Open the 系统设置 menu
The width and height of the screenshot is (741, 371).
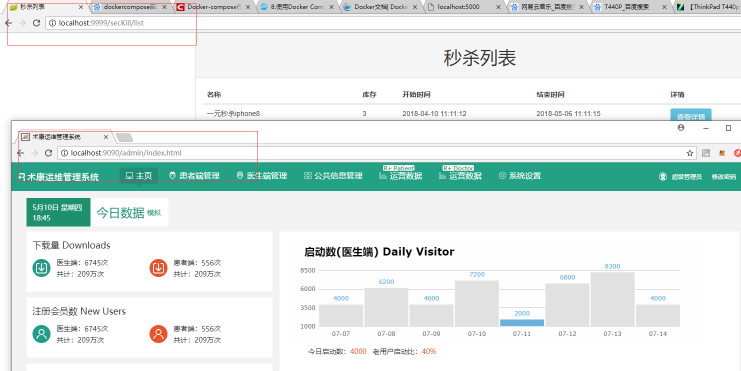click(520, 176)
